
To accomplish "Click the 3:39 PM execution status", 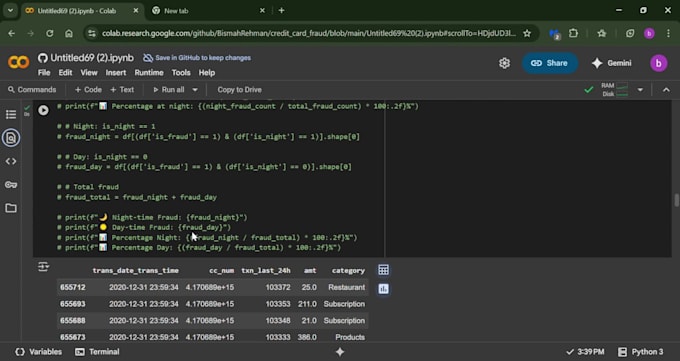I will [585, 352].
